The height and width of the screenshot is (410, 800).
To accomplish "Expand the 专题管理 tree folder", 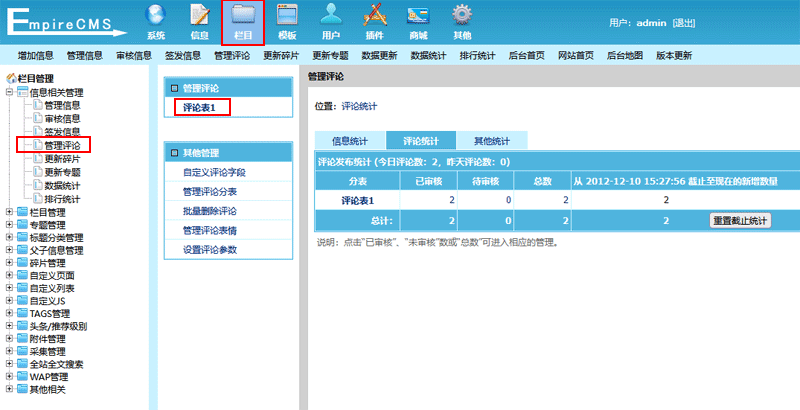I will coord(10,226).
